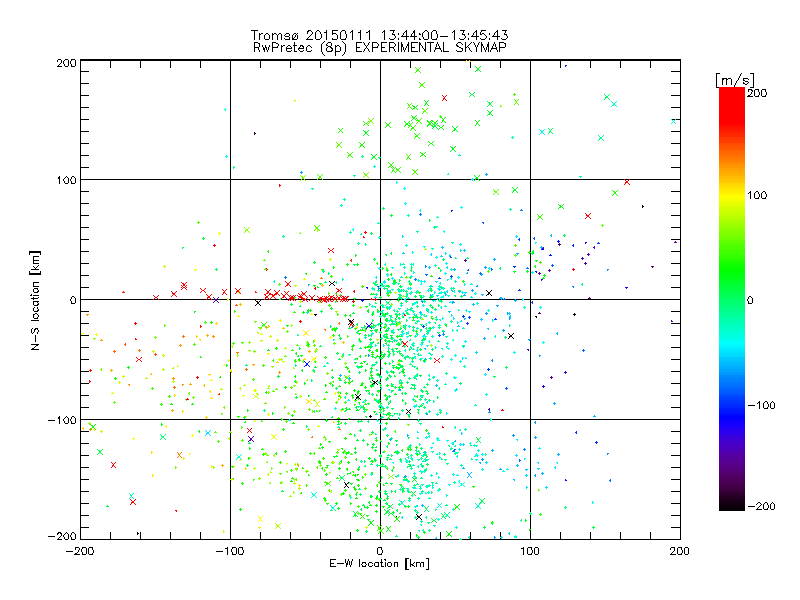Click the 200 label atop the colorbar
Screen dimensions: 800x600
pyautogui.click(x=757, y=93)
